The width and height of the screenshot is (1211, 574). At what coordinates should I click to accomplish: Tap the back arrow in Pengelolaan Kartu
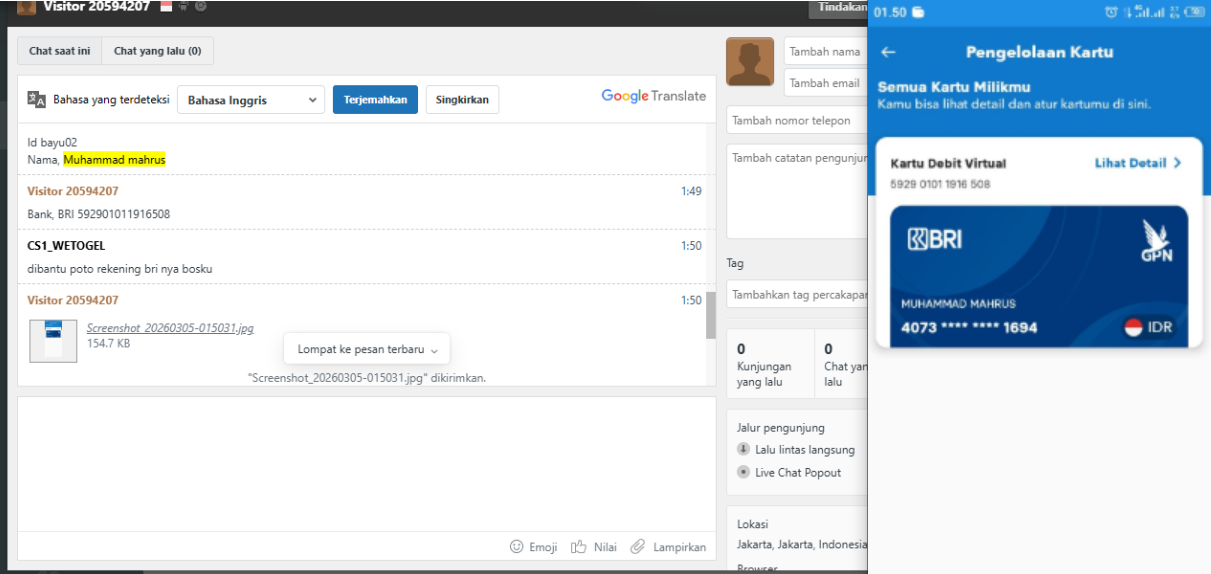(888, 52)
